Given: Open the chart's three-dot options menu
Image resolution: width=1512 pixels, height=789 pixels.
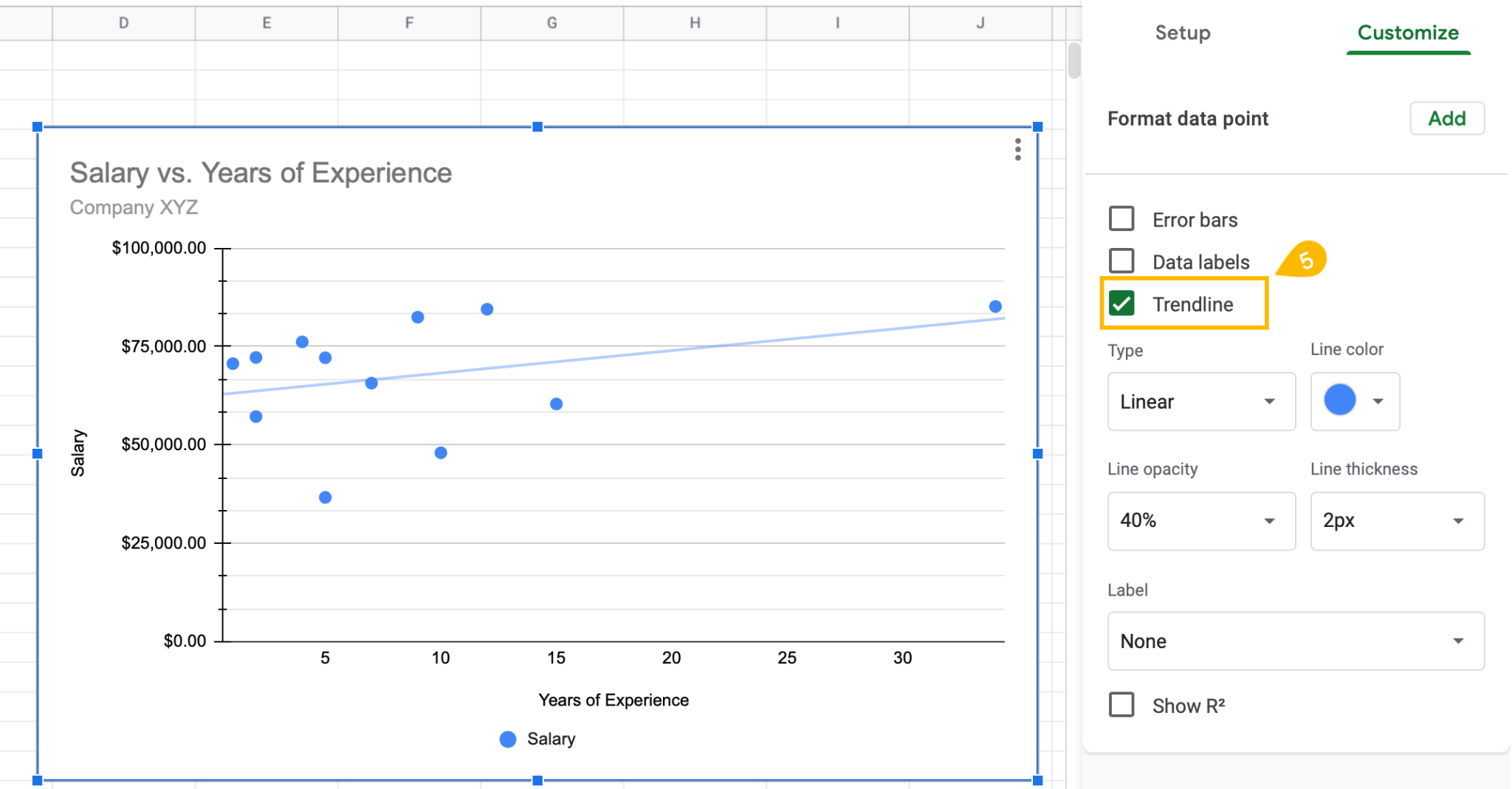Looking at the screenshot, I should pos(1017,151).
